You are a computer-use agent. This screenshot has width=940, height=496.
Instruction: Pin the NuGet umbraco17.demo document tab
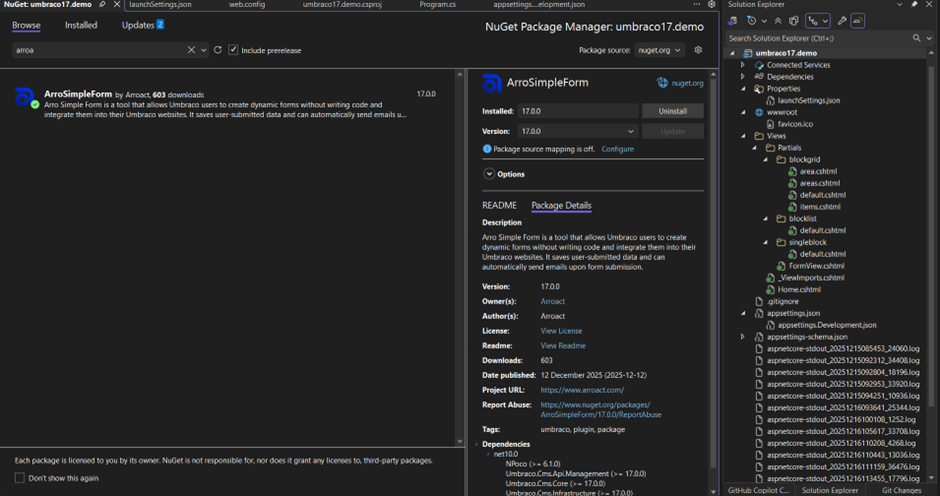coord(103,4)
